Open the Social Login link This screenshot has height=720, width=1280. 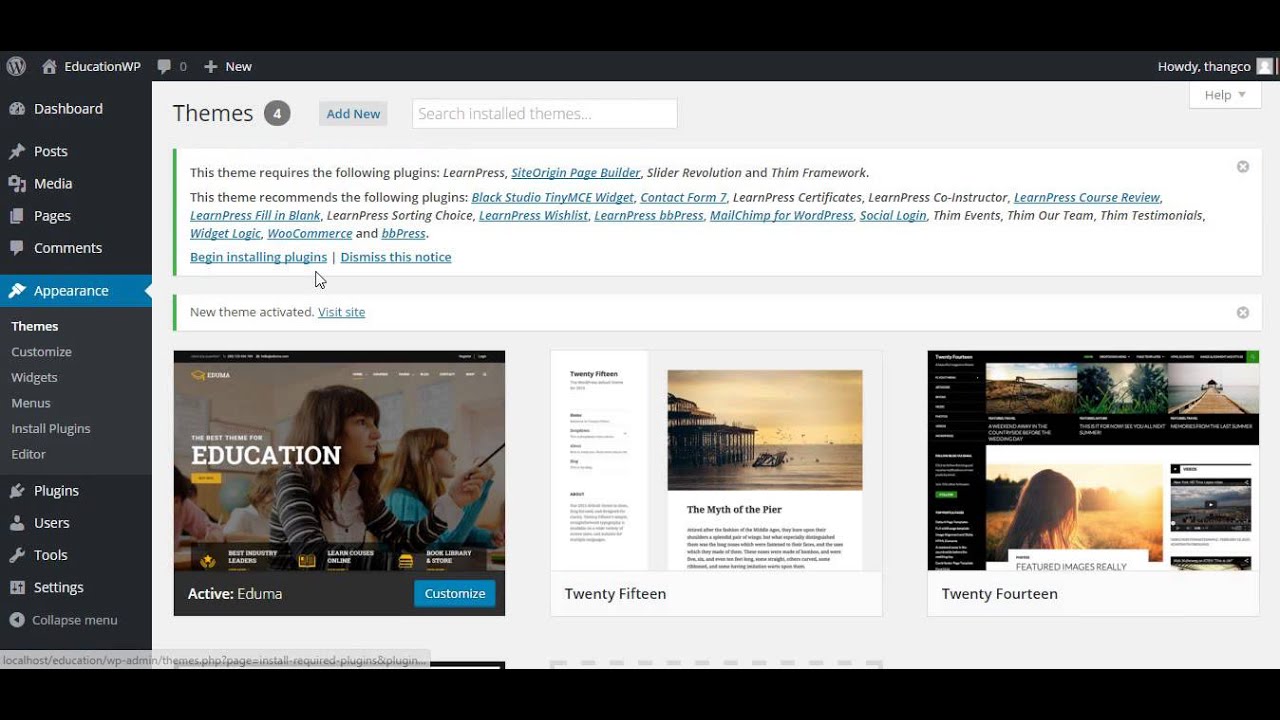893,216
